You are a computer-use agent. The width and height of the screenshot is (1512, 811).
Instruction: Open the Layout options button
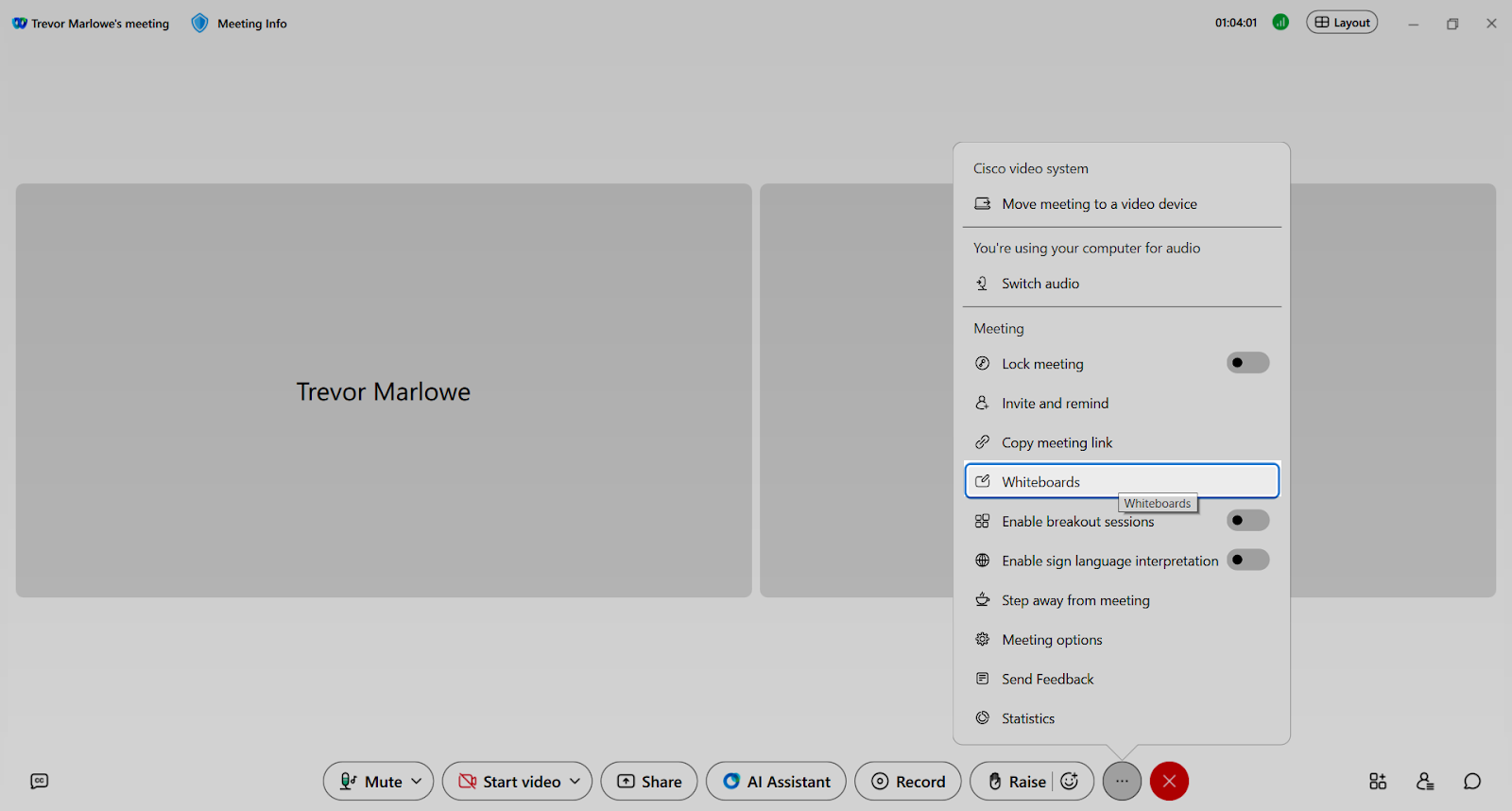[1342, 23]
